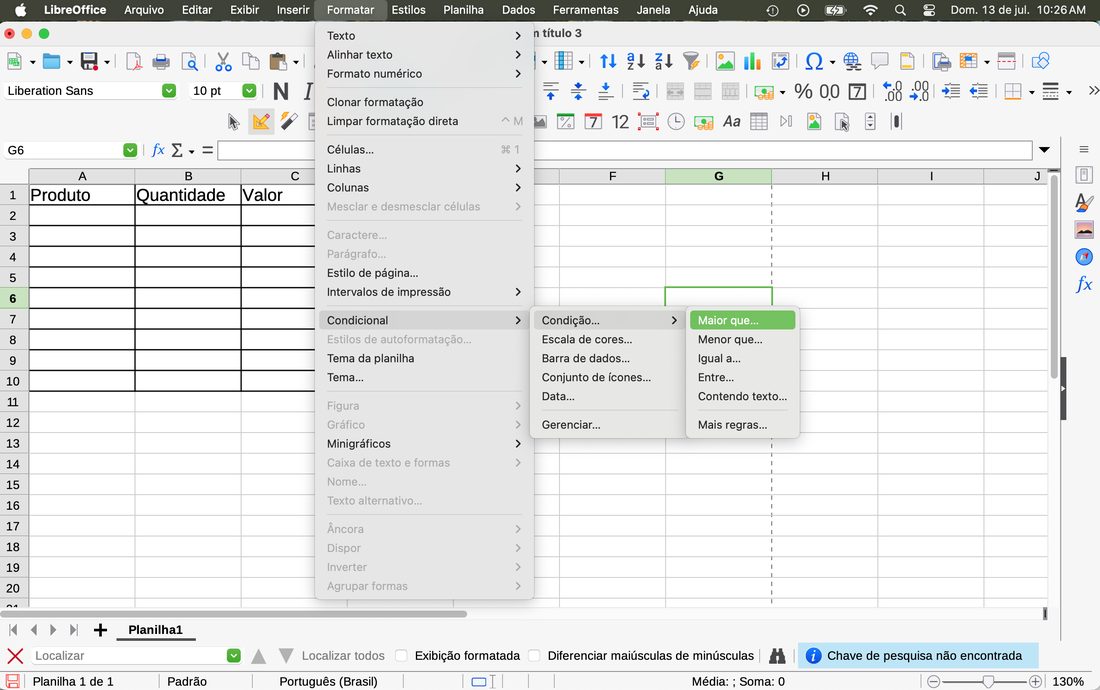Open the sidebar Navigator compass icon

tap(1084, 257)
